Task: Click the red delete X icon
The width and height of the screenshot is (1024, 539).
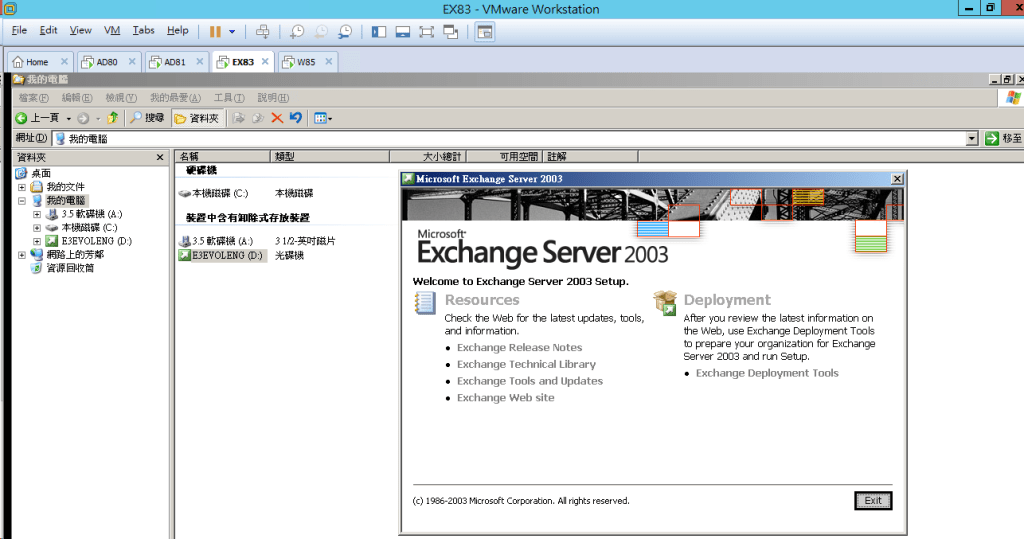Action: pyautogui.click(x=277, y=118)
